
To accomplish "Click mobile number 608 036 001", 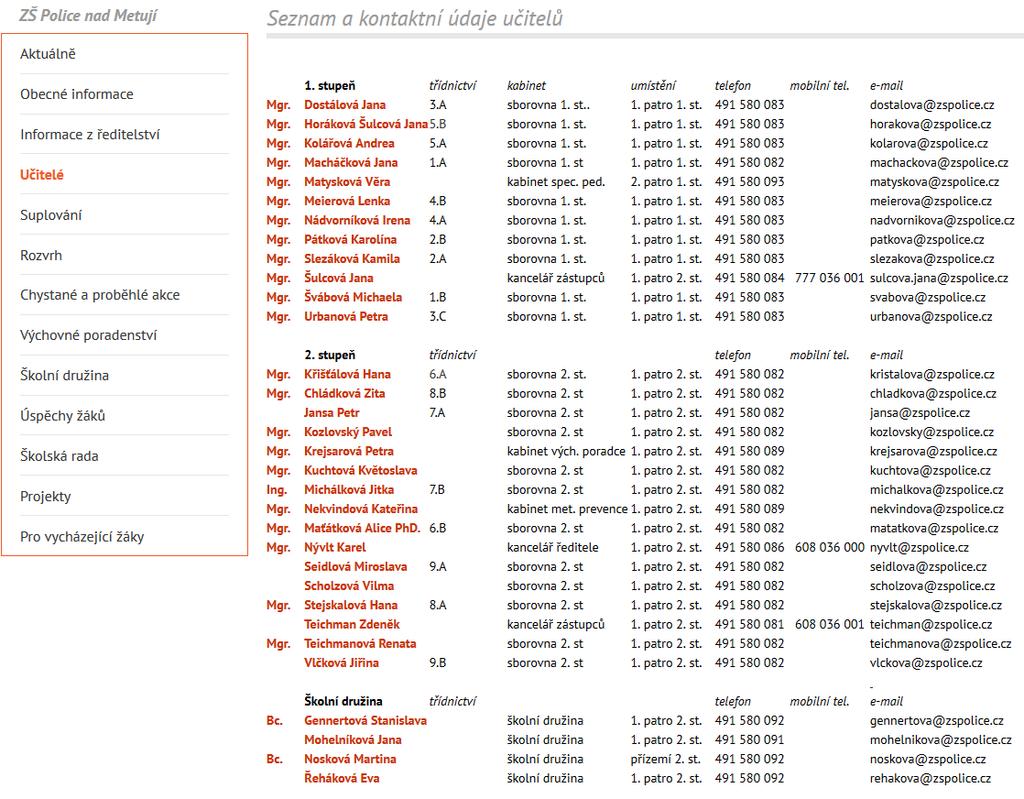I will tap(829, 625).
